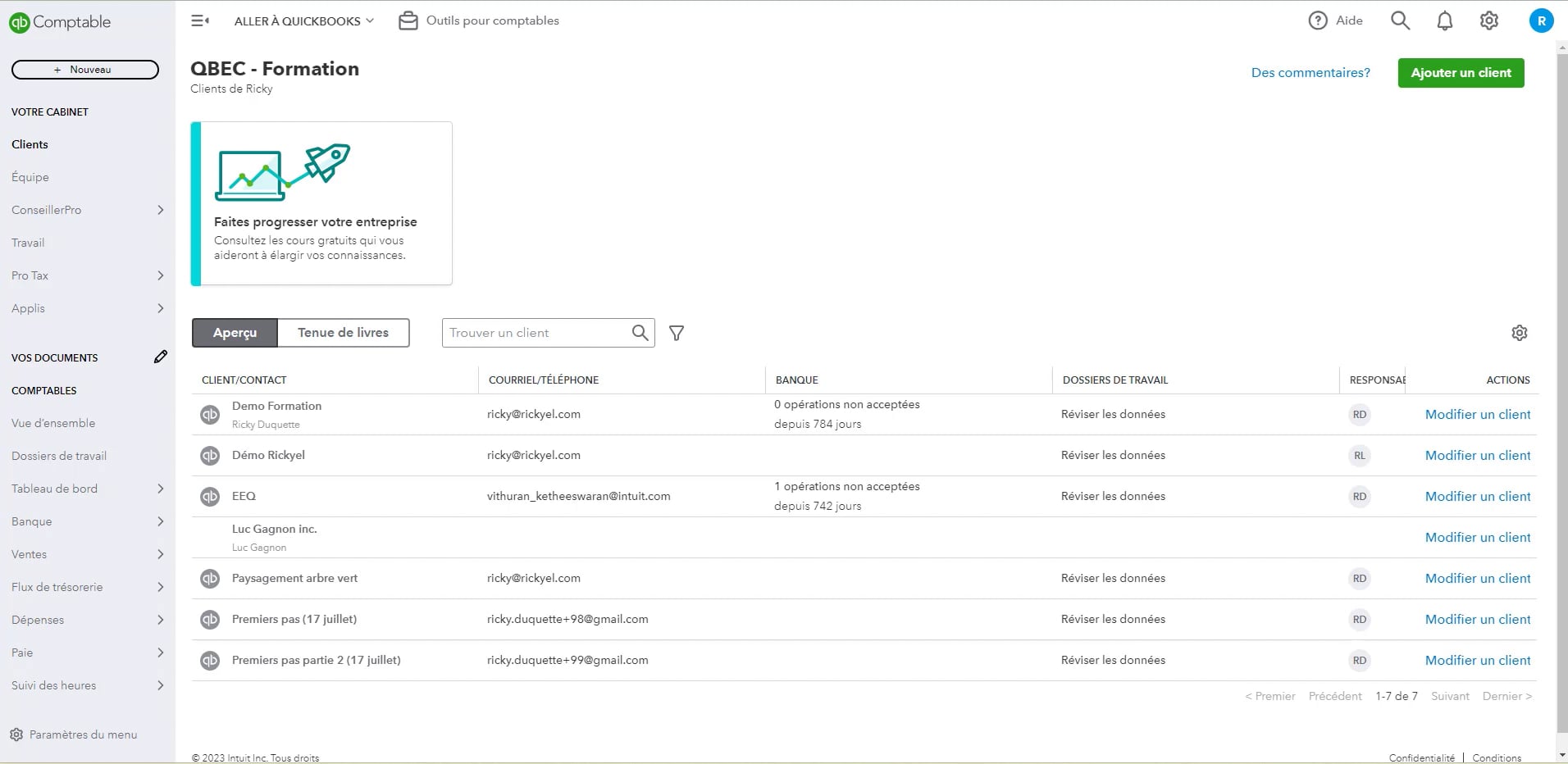
Task: Open the R user profile avatar
Action: pos(1541,21)
